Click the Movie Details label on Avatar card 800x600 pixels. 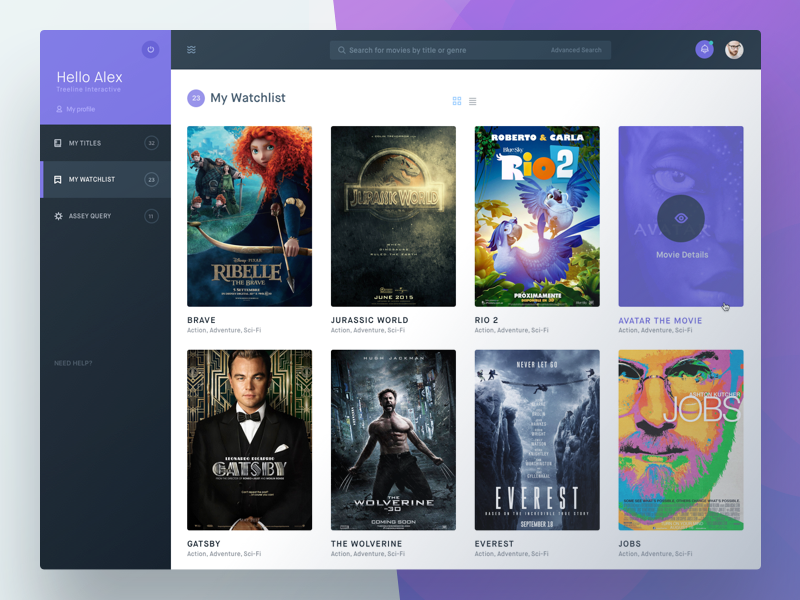pos(681,253)
